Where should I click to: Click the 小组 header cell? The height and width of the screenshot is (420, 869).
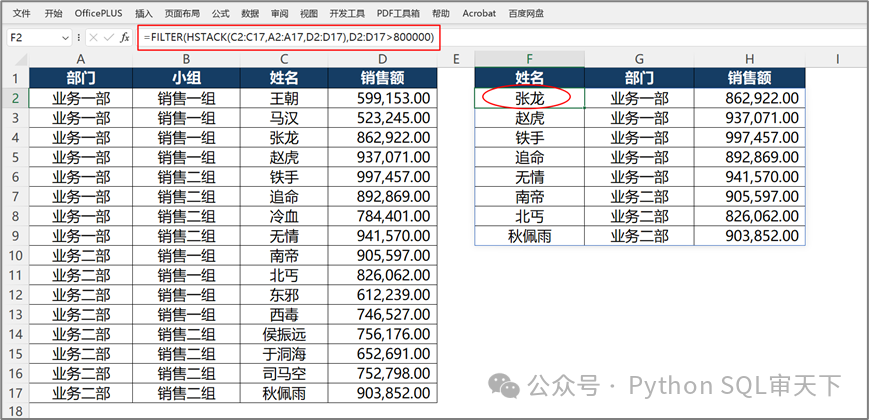pos(187,78)
